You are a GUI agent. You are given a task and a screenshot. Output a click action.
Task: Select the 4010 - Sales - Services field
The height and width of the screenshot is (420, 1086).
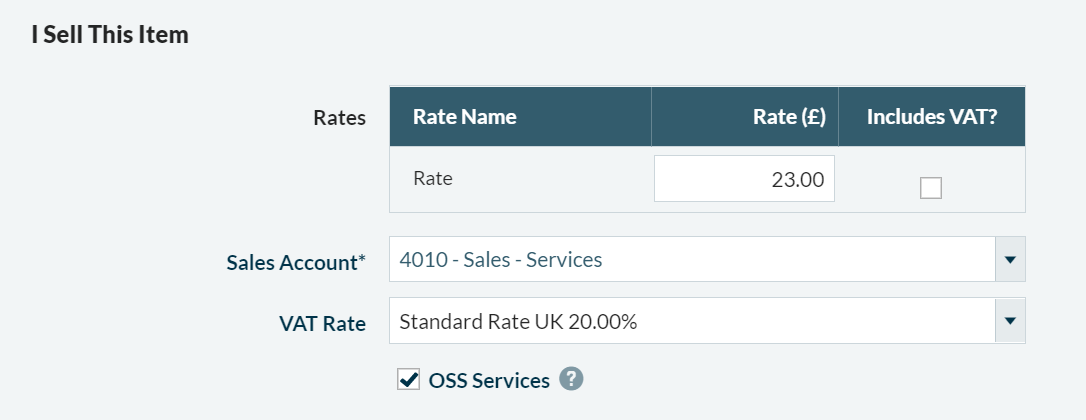pos(692,260)
